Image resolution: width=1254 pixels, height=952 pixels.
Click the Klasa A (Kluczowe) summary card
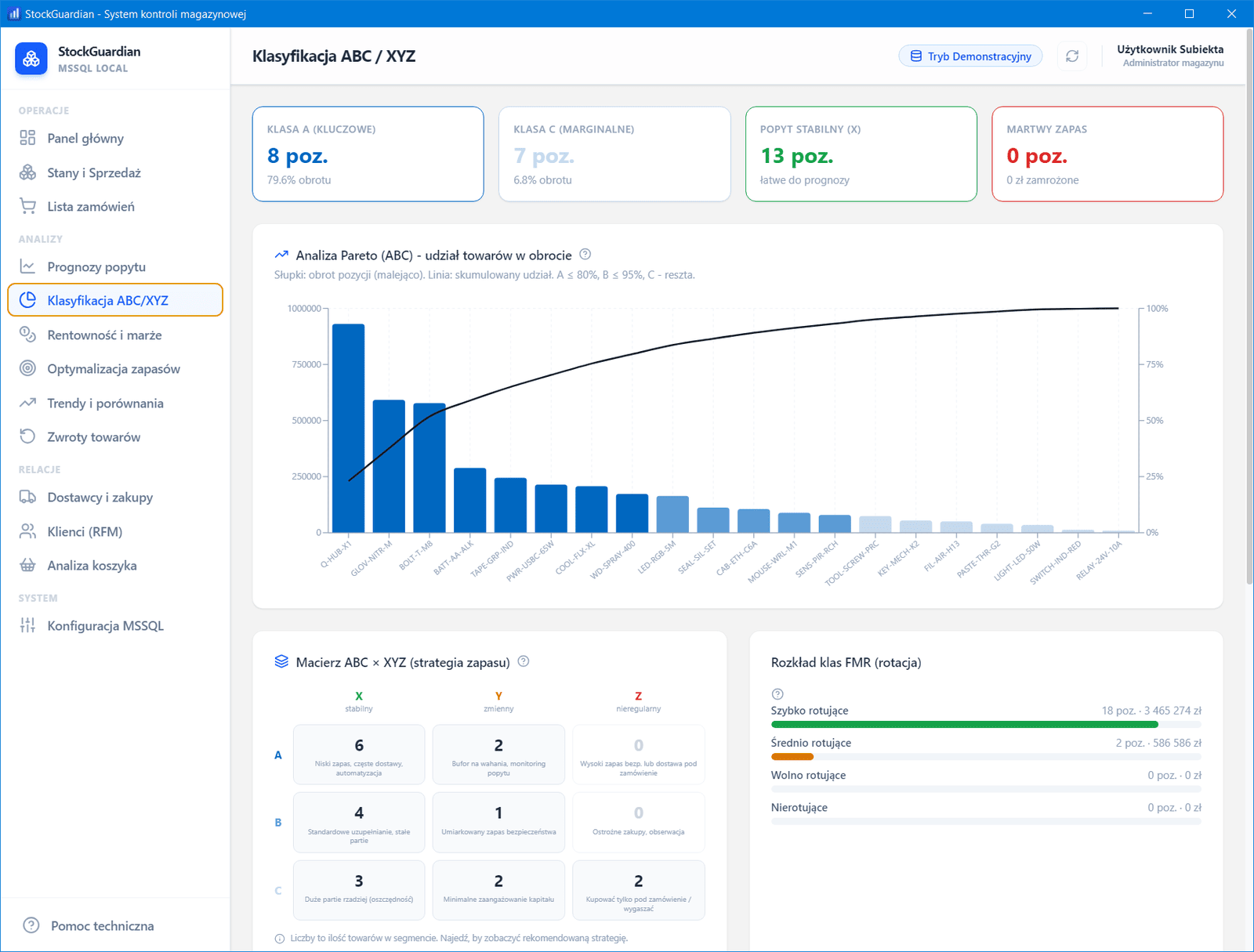point(368,154)
